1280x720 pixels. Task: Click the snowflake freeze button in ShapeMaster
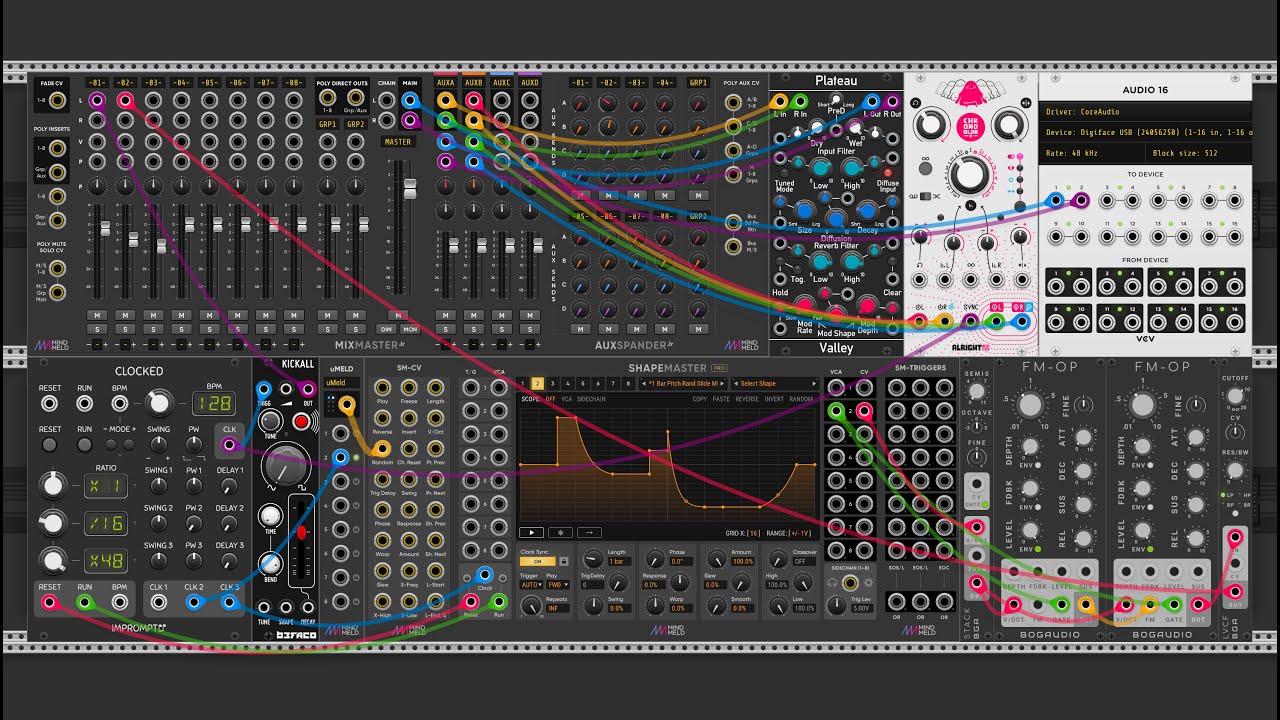[560, 532]
